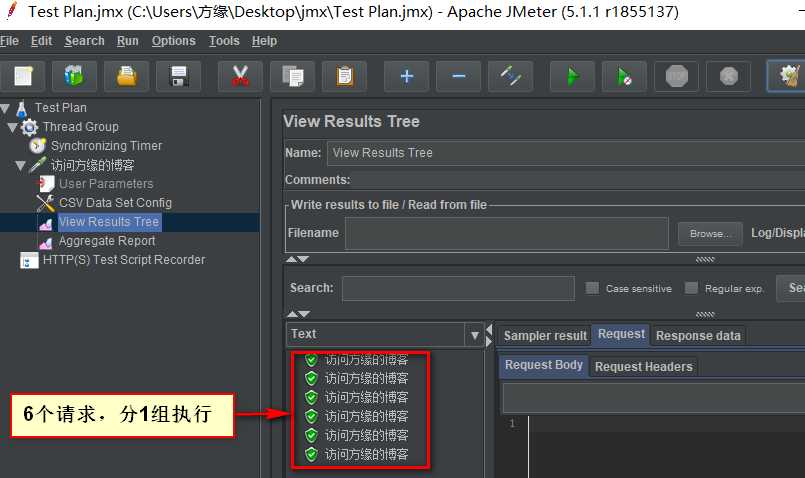The height and width of the screenshot is (478, 805).
Task: Open the Tools menu
Action: (x=224, y=41)
